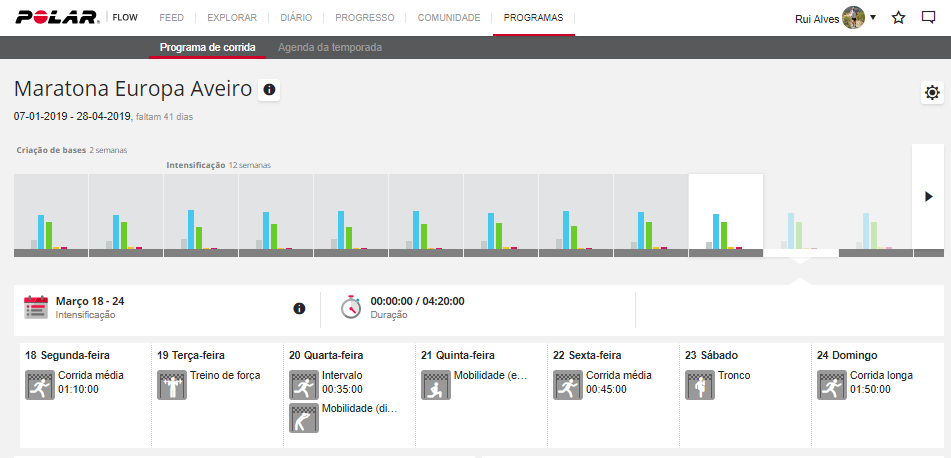
Task: Click the info icon beside Maratona Europa Aveiro
Action: coord(269,90)
